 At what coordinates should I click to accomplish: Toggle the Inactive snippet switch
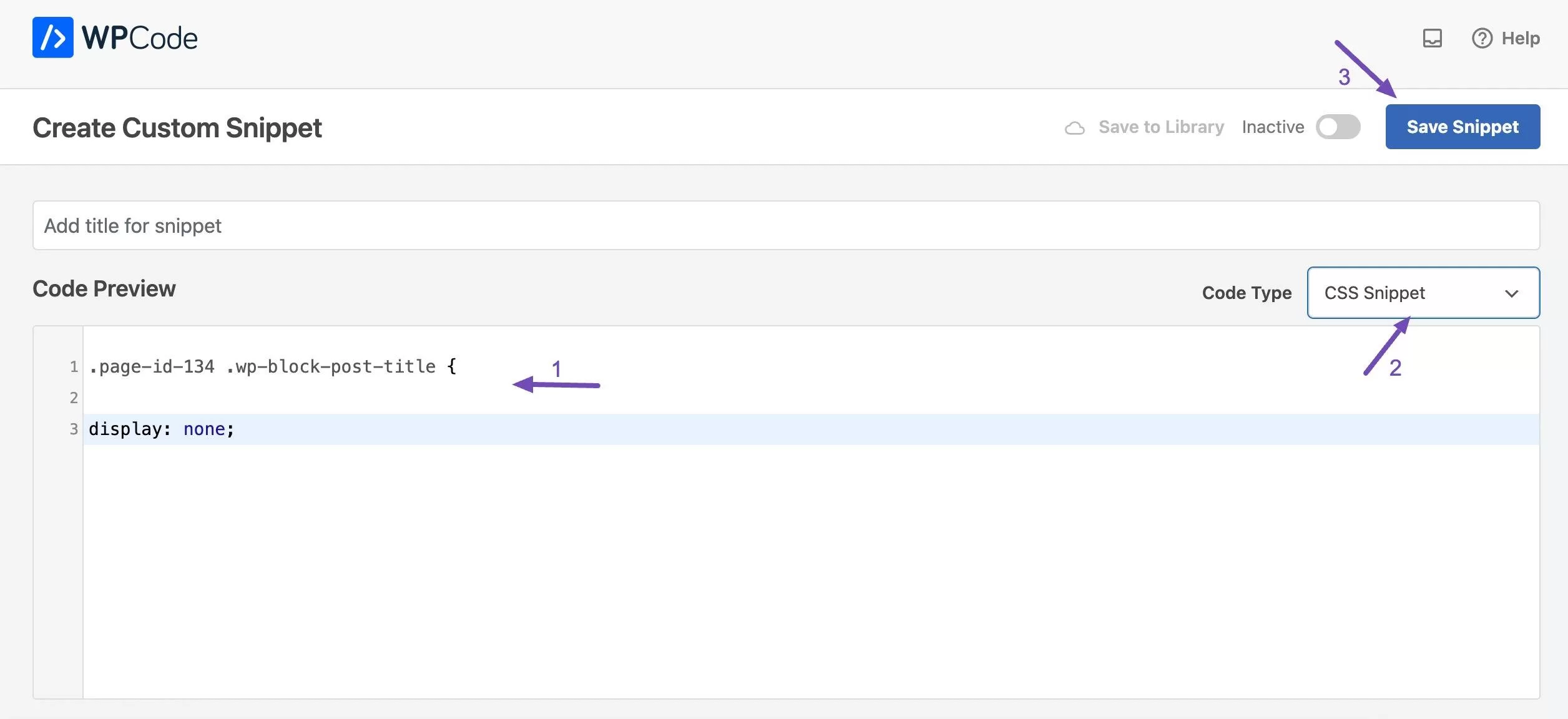point(1338,127)
